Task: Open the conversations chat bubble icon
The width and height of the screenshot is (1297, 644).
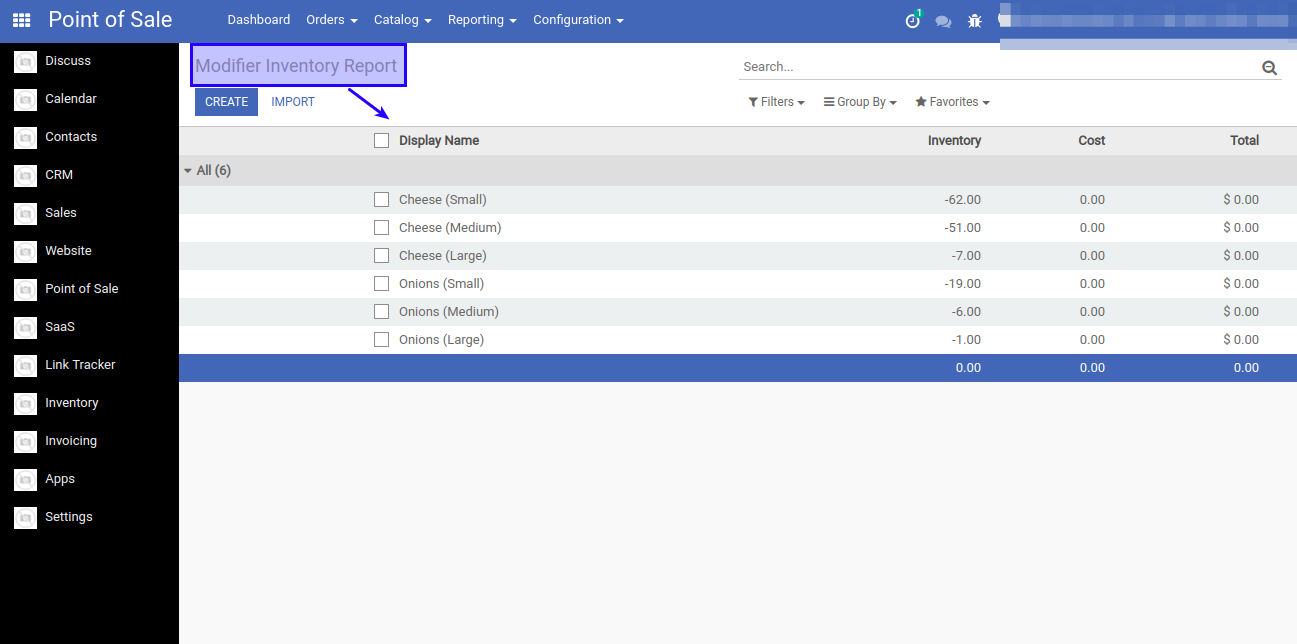Action: [943, 21]
